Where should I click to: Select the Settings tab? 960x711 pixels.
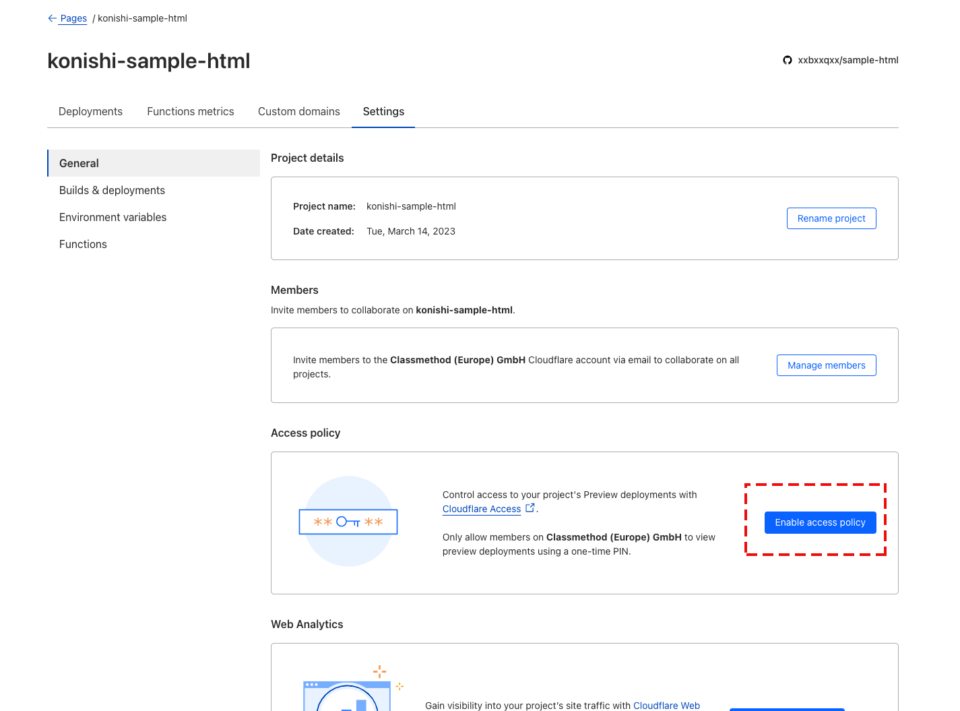383,111
